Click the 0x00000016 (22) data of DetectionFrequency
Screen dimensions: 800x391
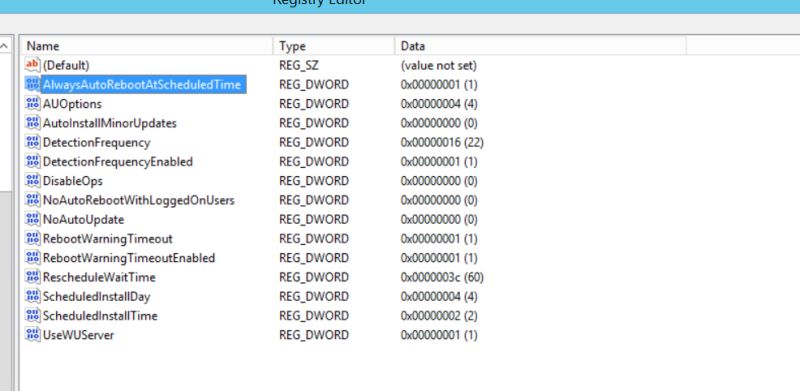click(442, 142)
